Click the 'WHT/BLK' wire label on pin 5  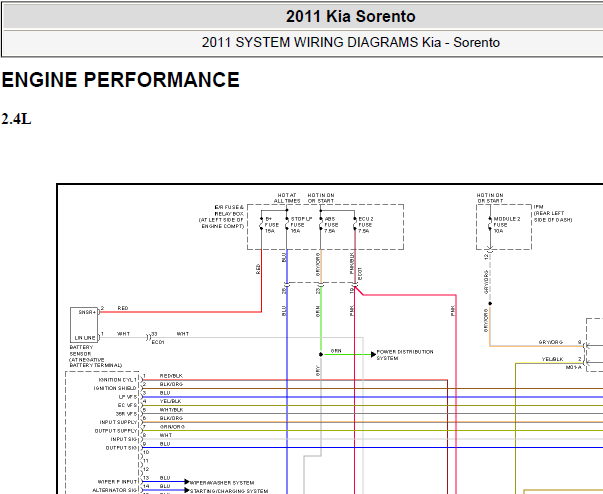171,410
